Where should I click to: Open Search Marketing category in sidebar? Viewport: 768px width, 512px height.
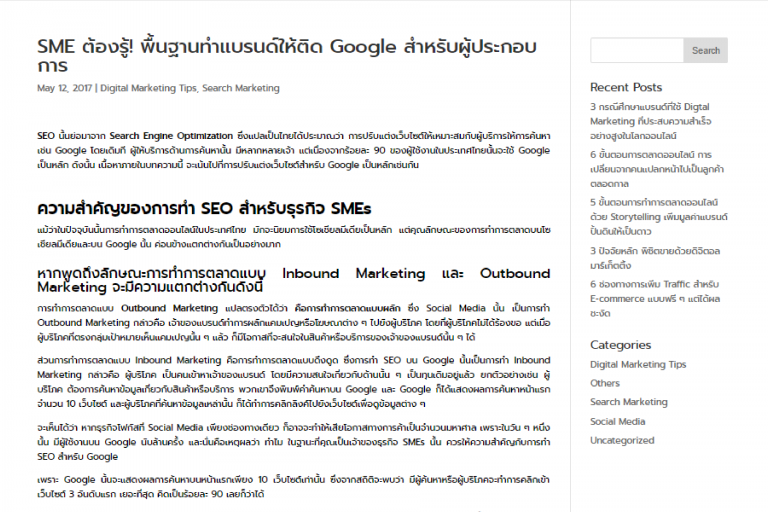(x=628, y=402)
